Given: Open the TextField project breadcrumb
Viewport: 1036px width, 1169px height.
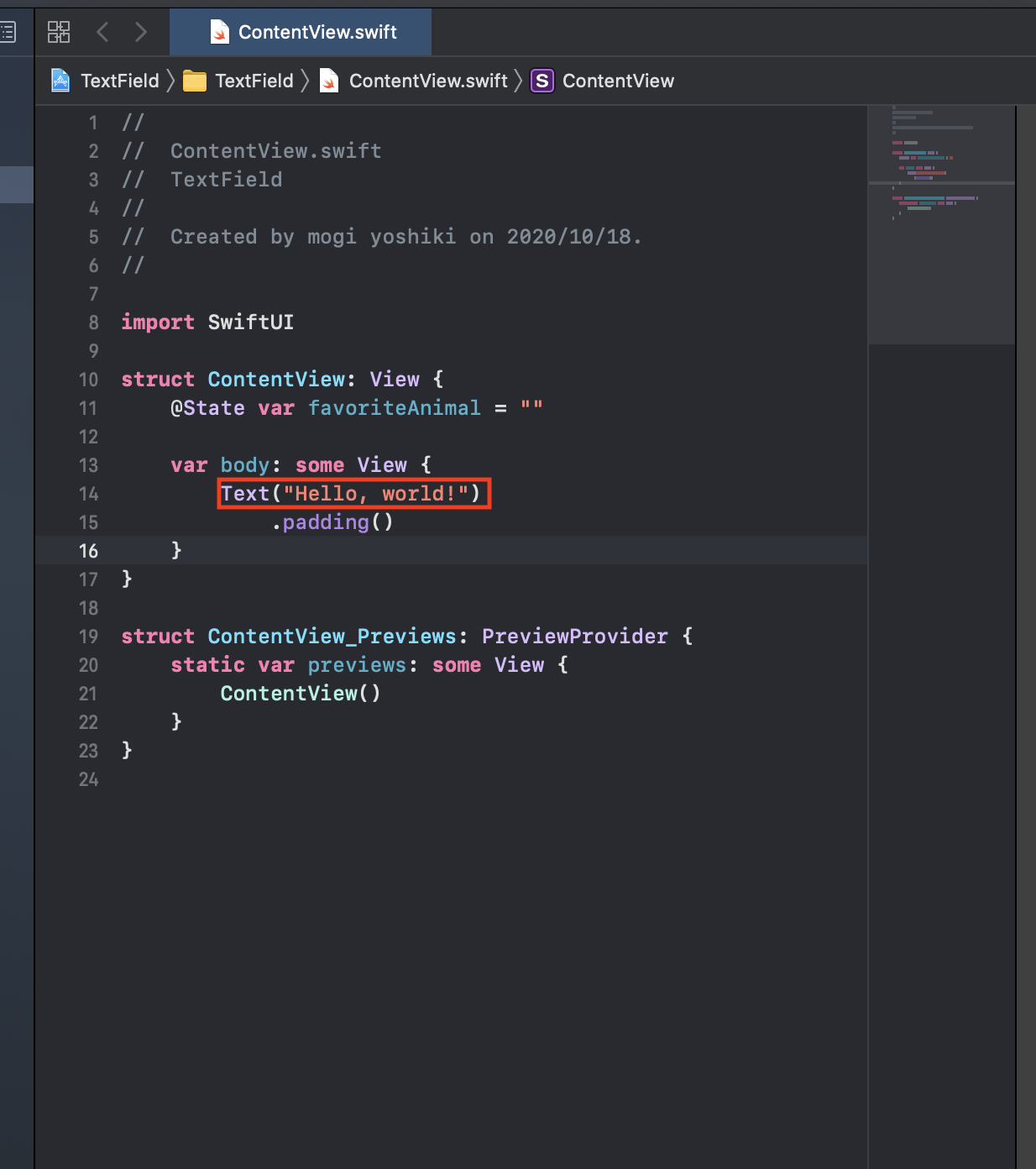Looking at the screenshot, I should pyautogui.click(x=120, y=81).
